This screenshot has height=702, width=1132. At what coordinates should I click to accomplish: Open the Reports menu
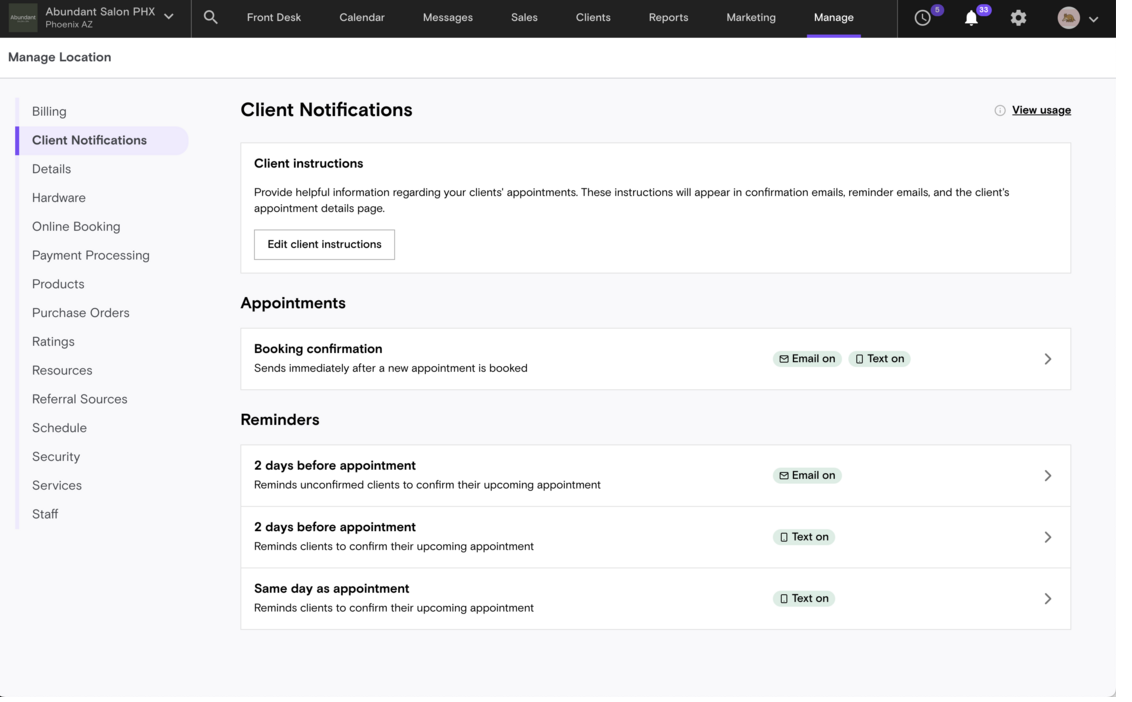point(668,18)
